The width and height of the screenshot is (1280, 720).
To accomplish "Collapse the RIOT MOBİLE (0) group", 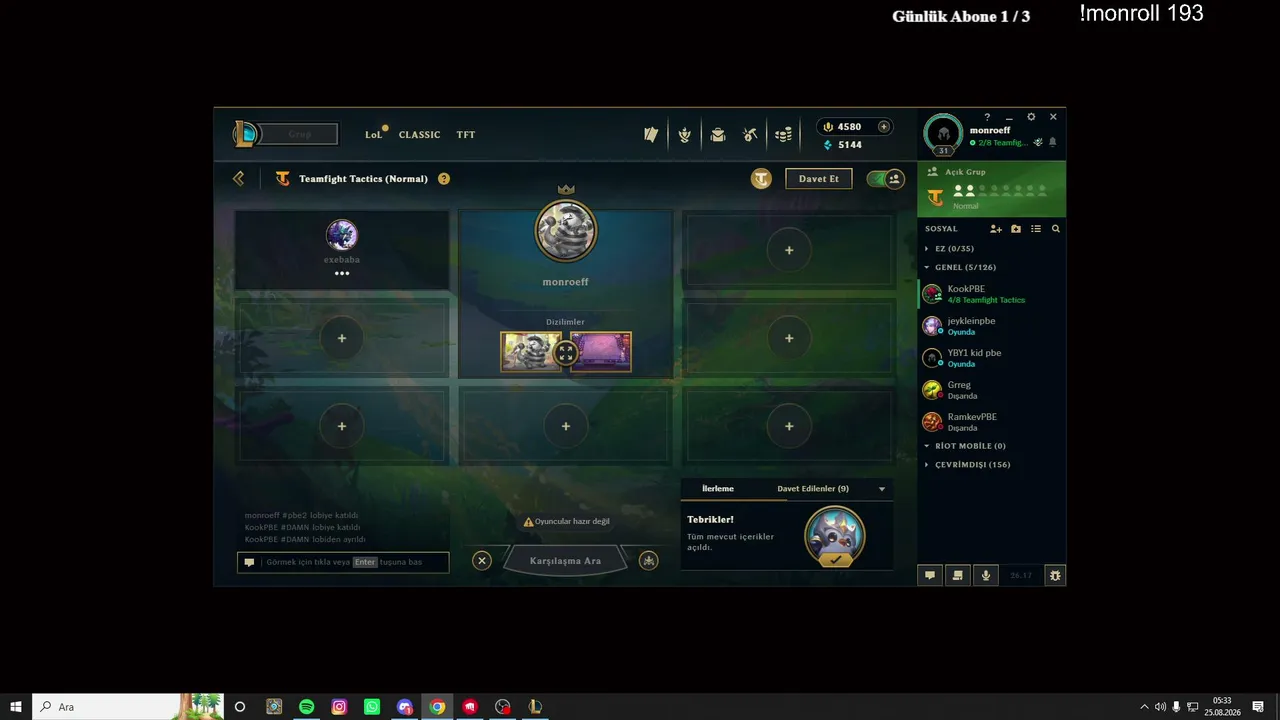I will pyautogui.click(x=970, y=446).
